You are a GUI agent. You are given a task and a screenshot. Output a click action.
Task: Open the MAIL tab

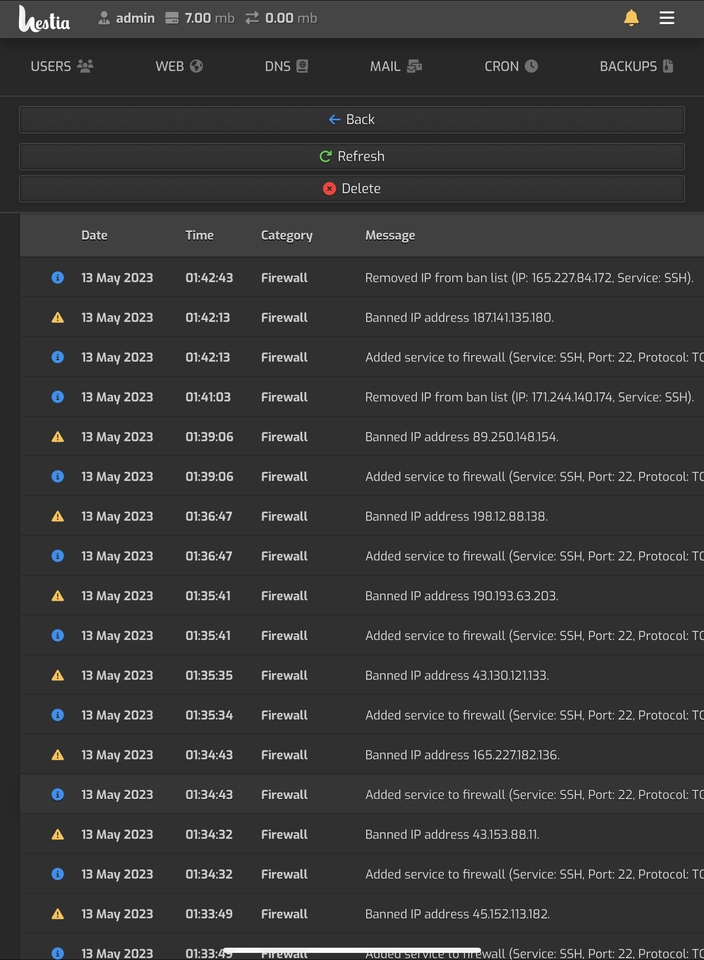click(x=395, y=66)
